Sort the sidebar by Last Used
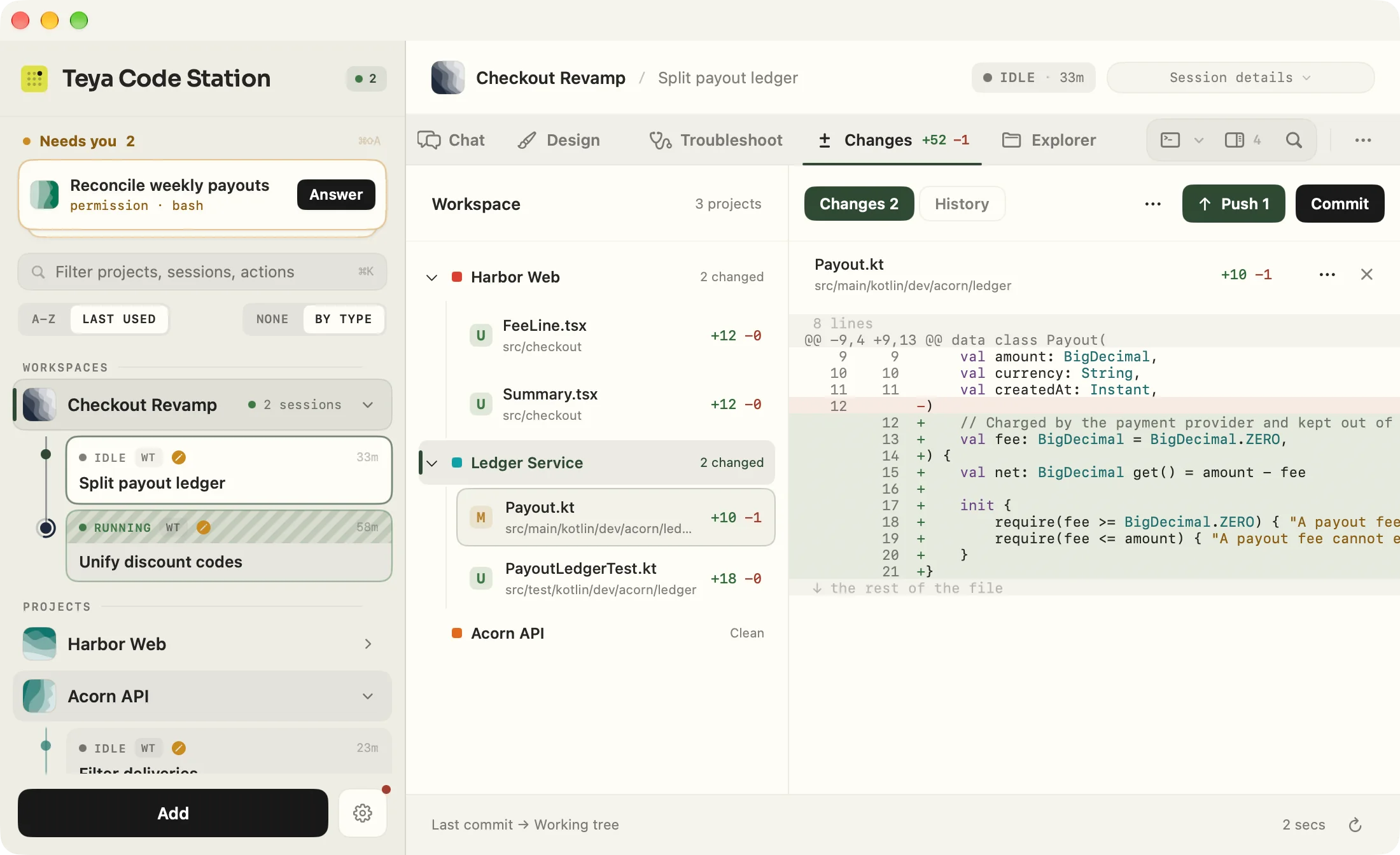This screenshot has height=855, width=1400. click(119, 319)
